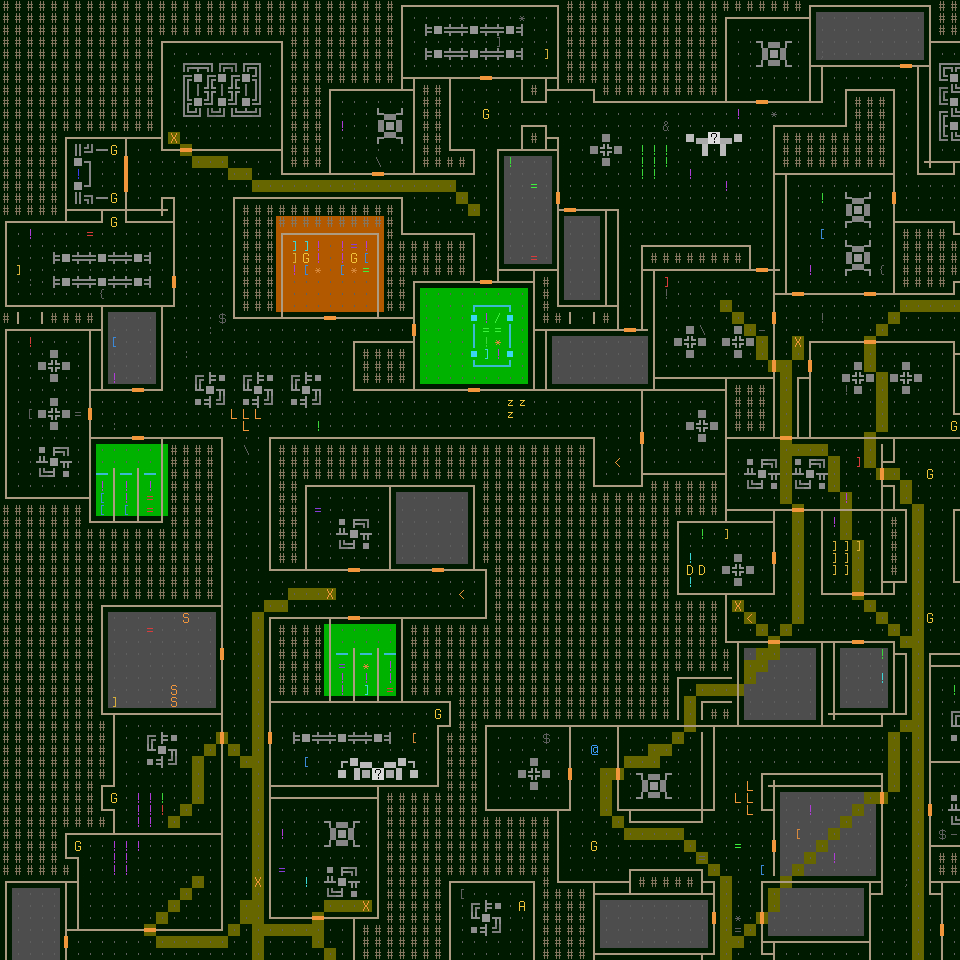Click the blue @ player glyph

(x=594, y=749)
